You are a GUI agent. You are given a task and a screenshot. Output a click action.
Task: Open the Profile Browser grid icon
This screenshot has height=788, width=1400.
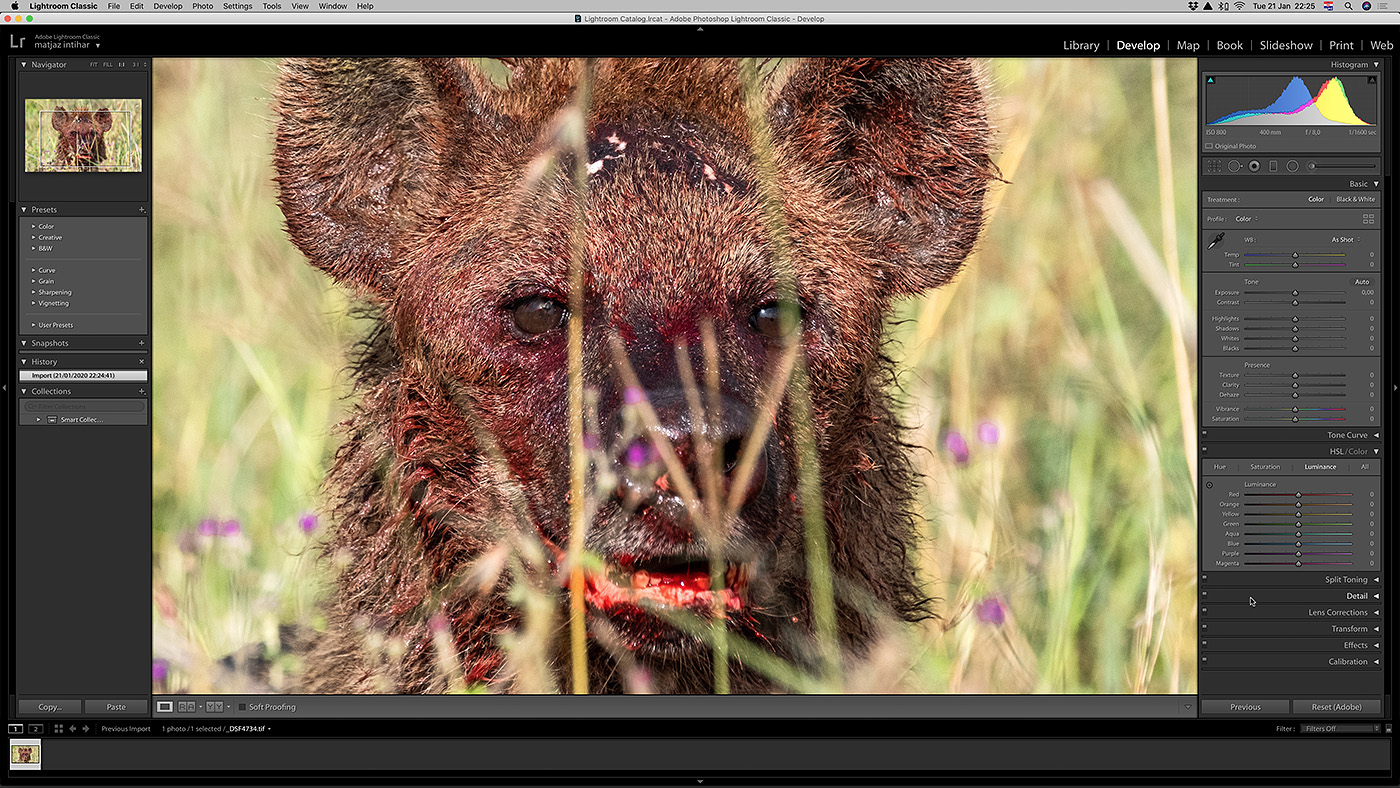coord(1368,219)
